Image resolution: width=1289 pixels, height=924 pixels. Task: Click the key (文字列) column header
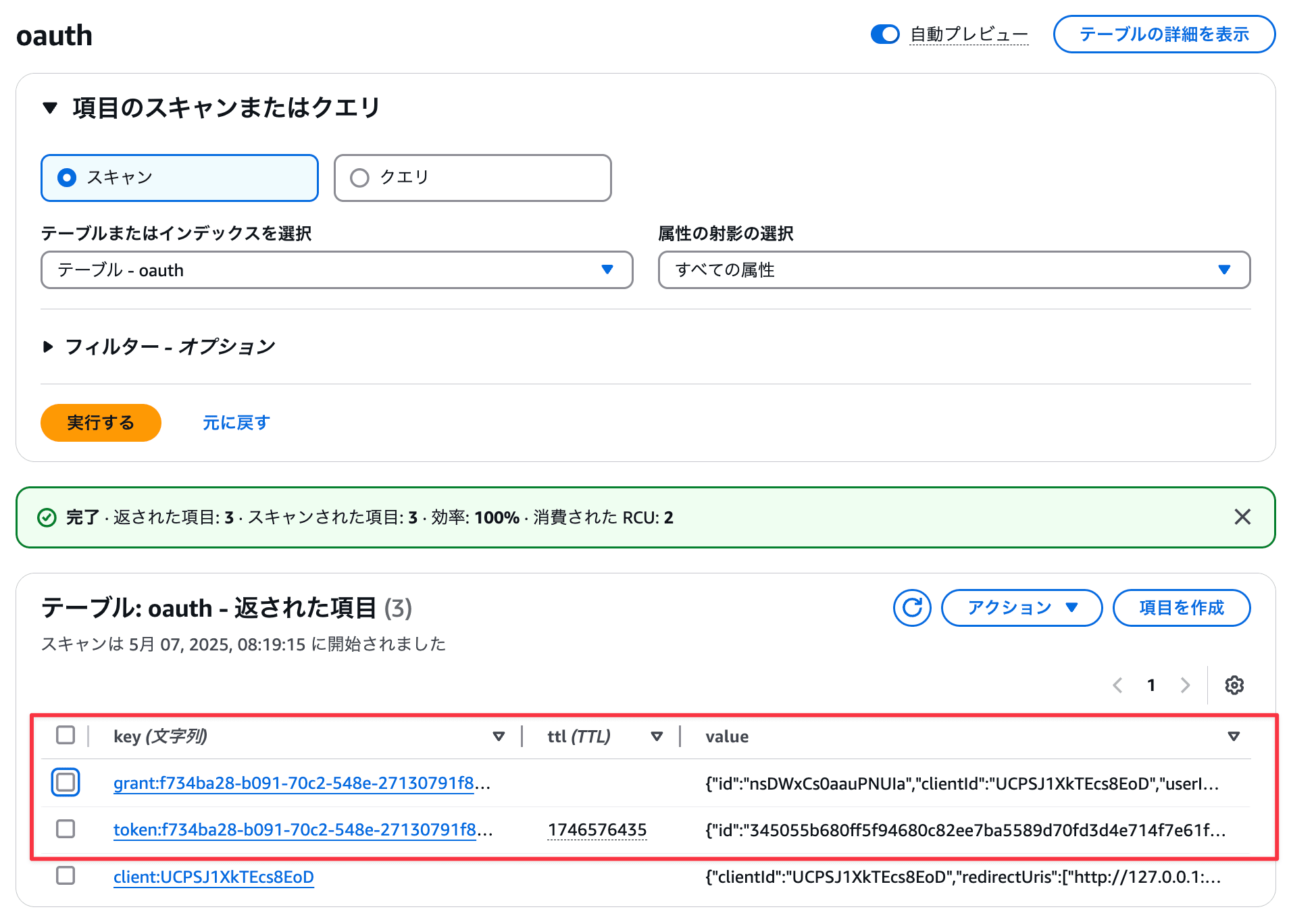pos(161,736)
